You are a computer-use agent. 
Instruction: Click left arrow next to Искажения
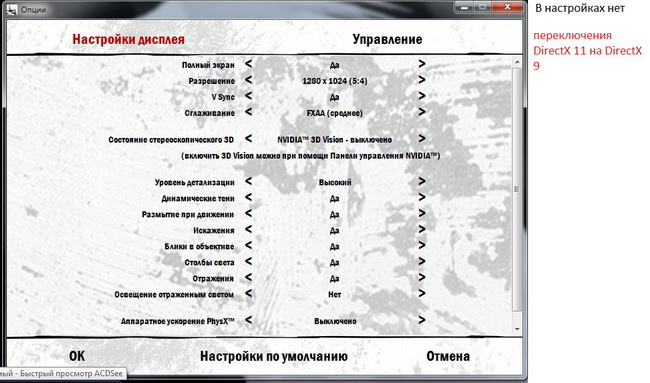pos(248,229)
